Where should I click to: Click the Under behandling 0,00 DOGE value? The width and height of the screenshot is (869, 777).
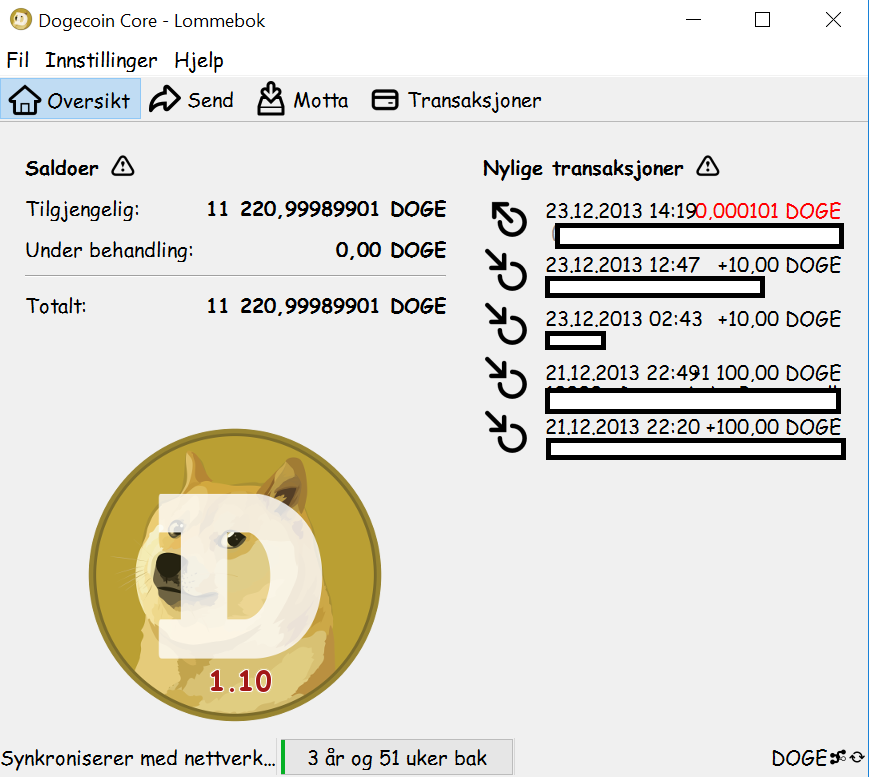[390, 250]
